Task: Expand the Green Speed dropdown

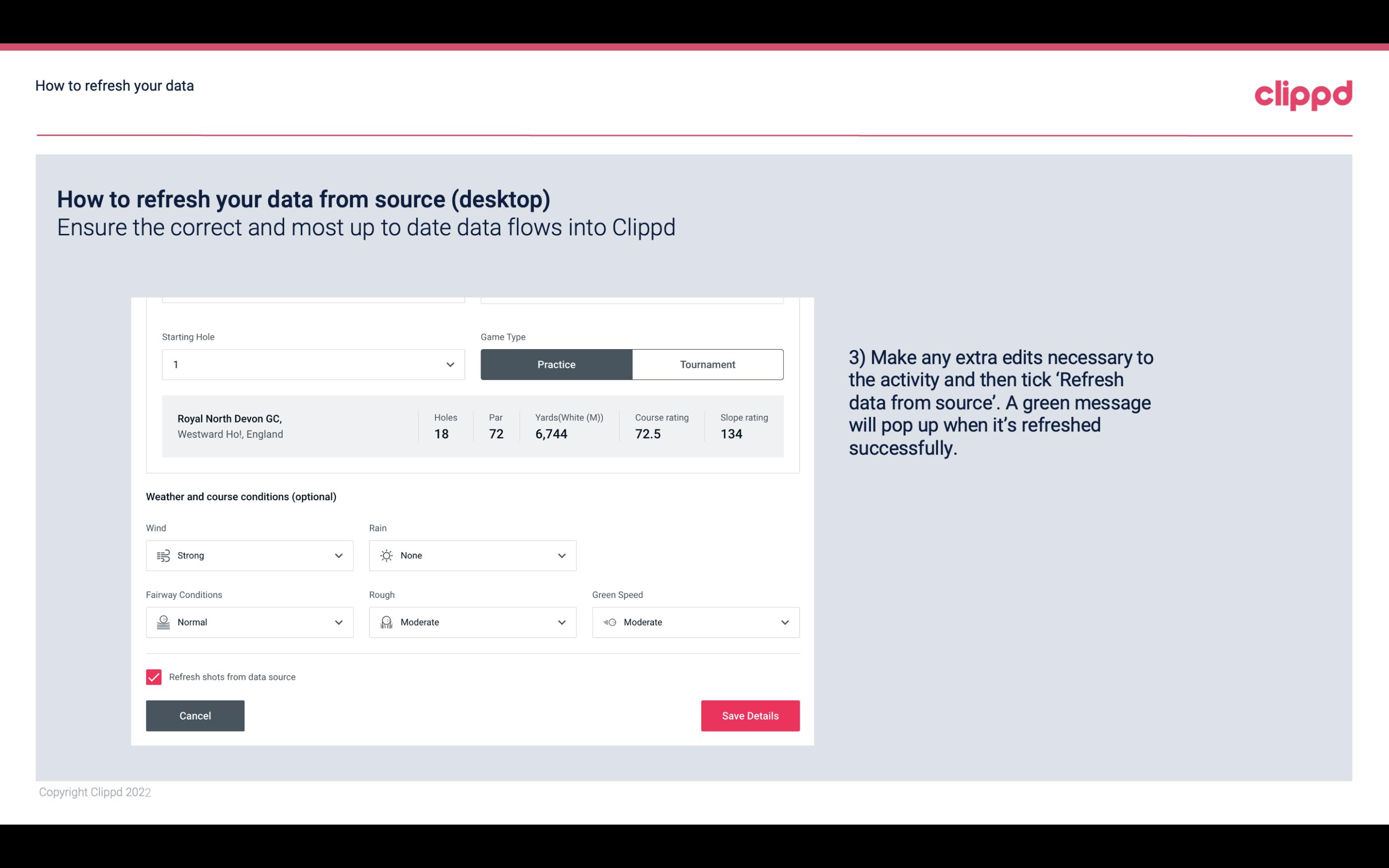Action: [x=784, y=622]
